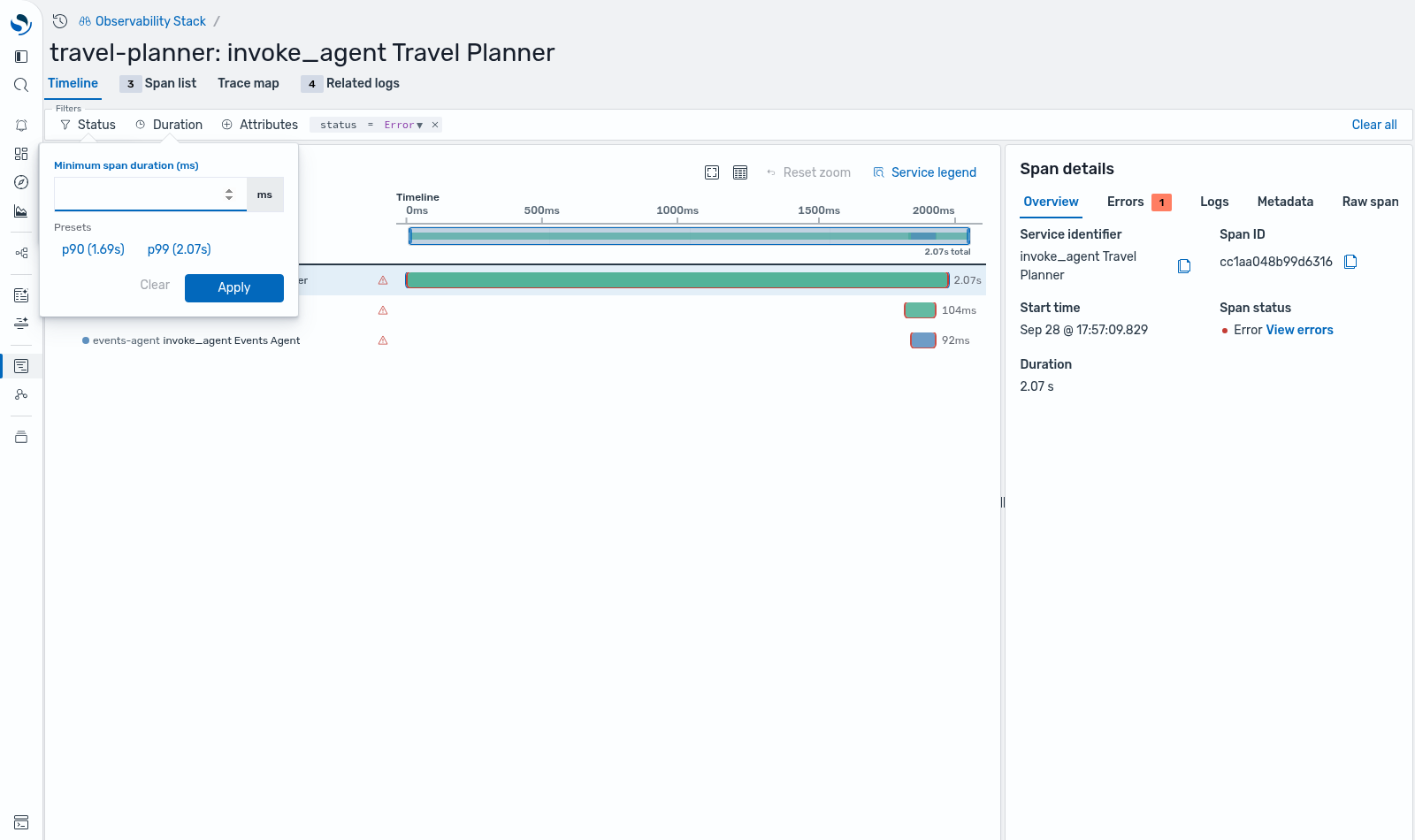Click the history clock icon in breadcrumb

(x=60, y=21)
